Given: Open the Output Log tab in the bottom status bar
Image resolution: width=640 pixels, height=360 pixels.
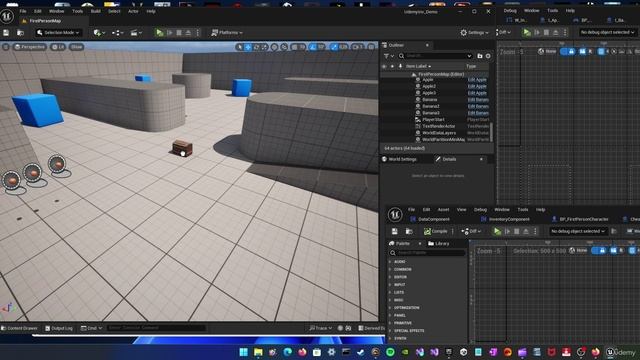Looking at the screenshot, I should click(59, 328).
